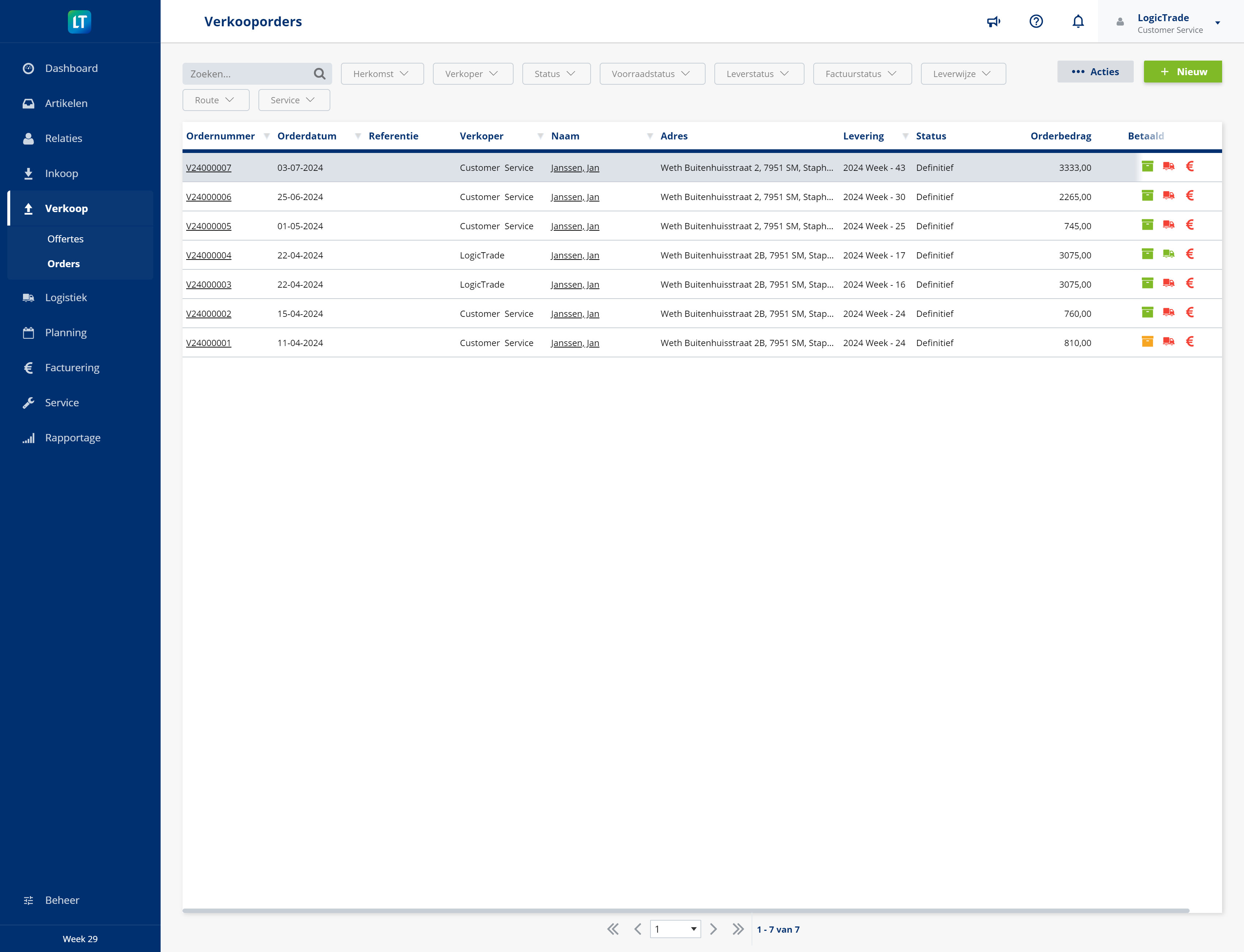The height and width of the screenshot is (952, 1244).
Task: Click euro payment icon for order V24000001
Action: 1190,341
